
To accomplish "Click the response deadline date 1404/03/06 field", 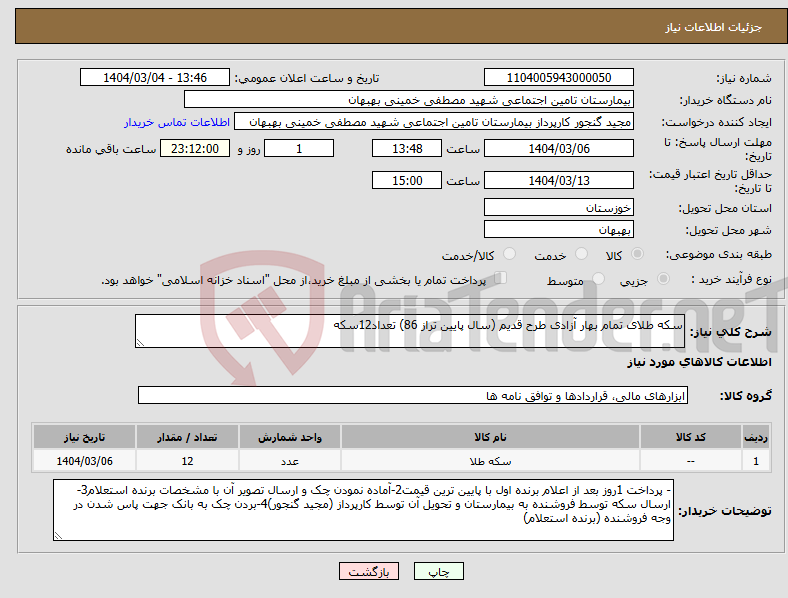I will pyautogui.click(x=558, y=148).
